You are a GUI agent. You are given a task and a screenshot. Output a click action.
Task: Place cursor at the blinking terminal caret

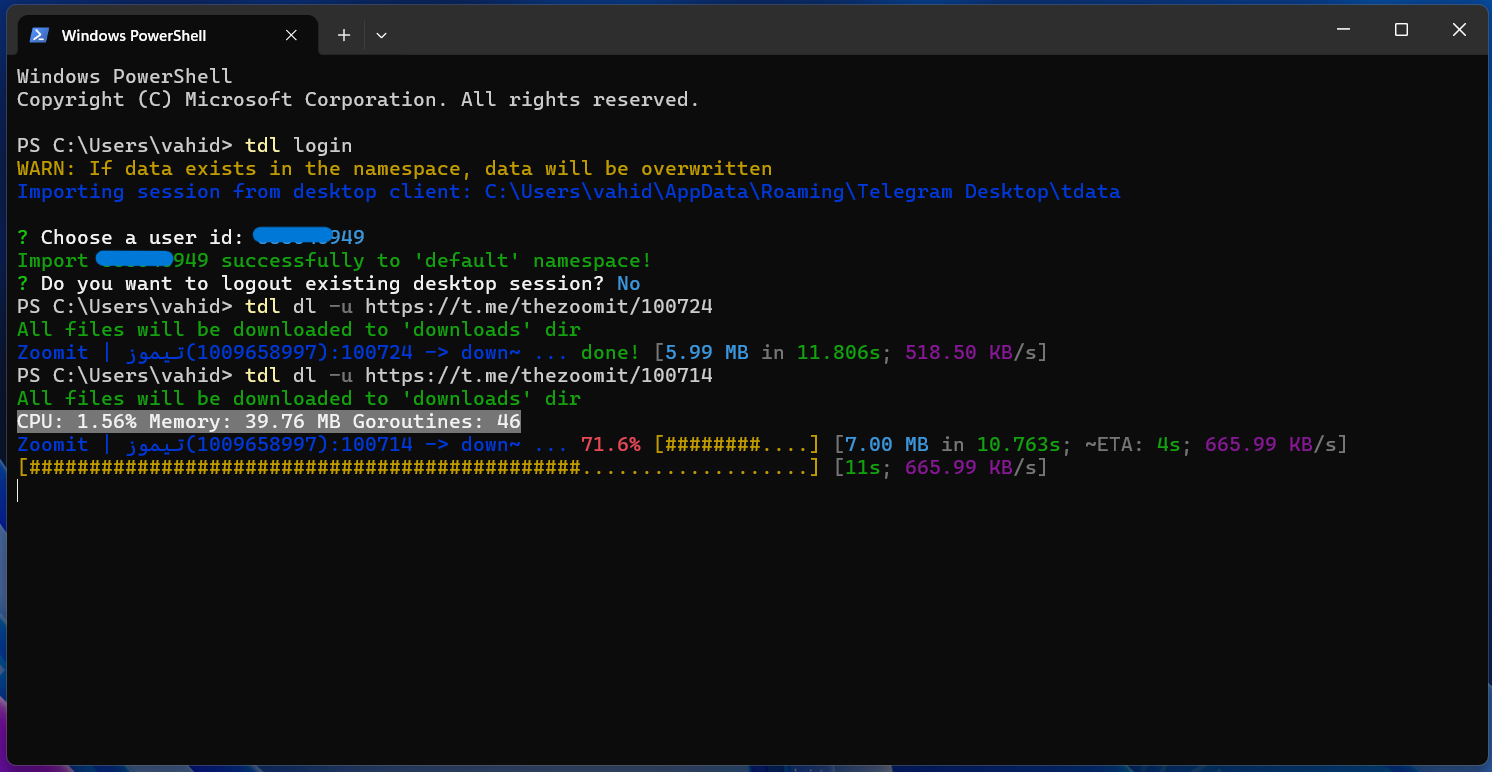19,490
